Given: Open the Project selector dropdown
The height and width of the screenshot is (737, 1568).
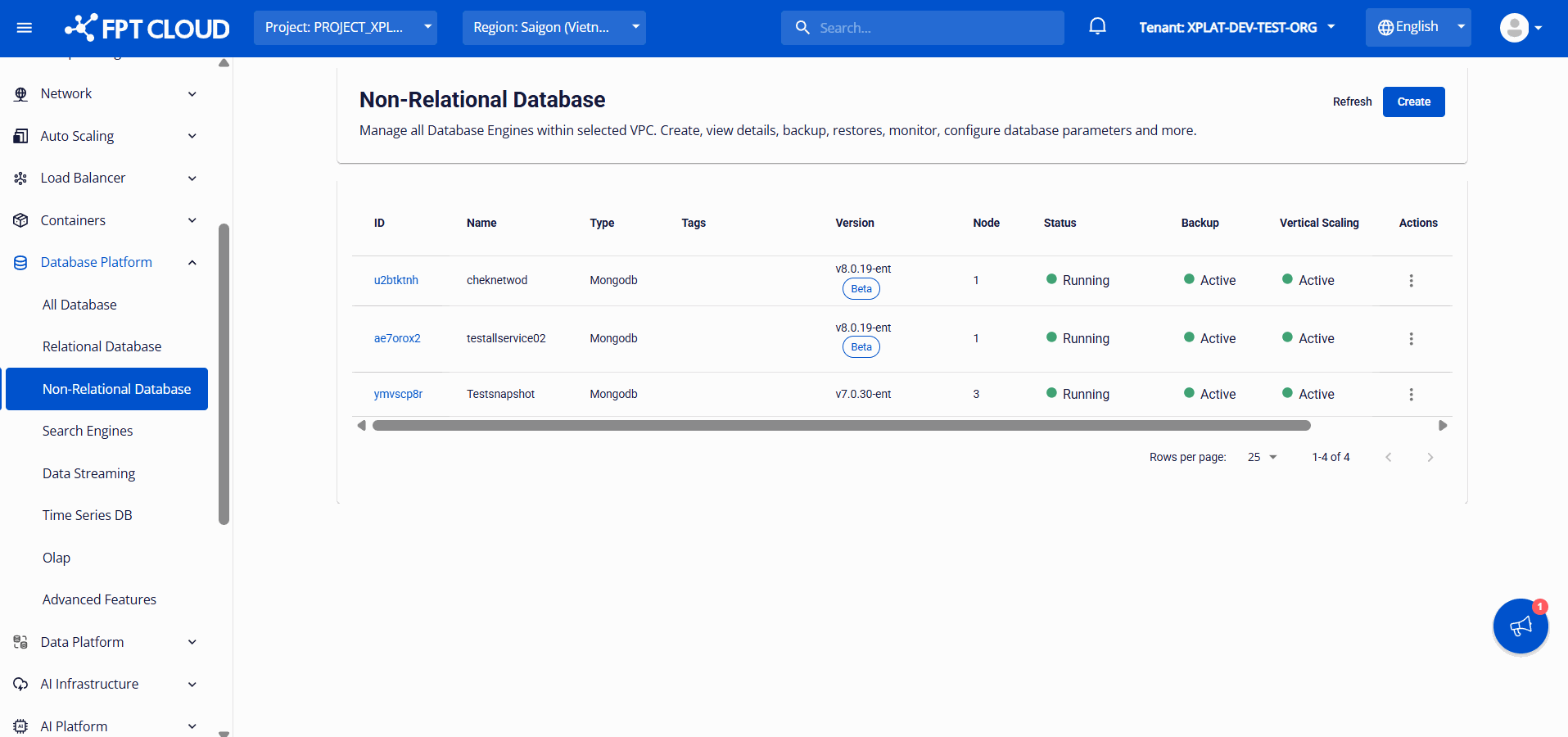Looking at the screenshot, I should [346, 28].
